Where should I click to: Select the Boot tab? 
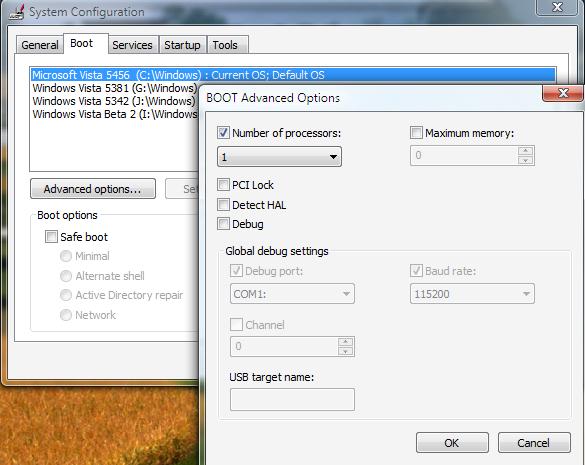coord(86,44)
